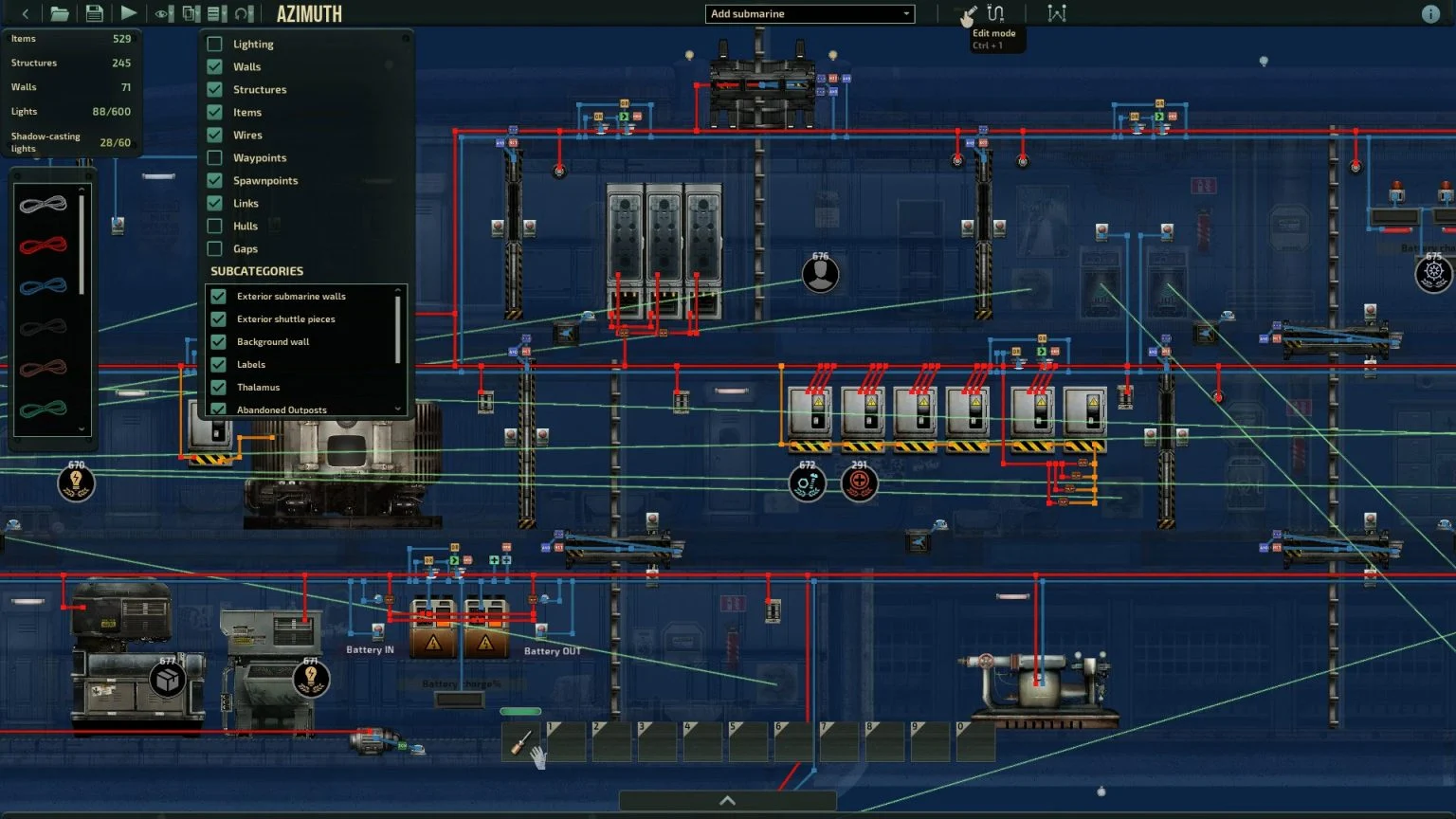The height and width of the screenshot is (819, 1456).
Task: Open the info panel via the i icon
Action: [1432, 13]
